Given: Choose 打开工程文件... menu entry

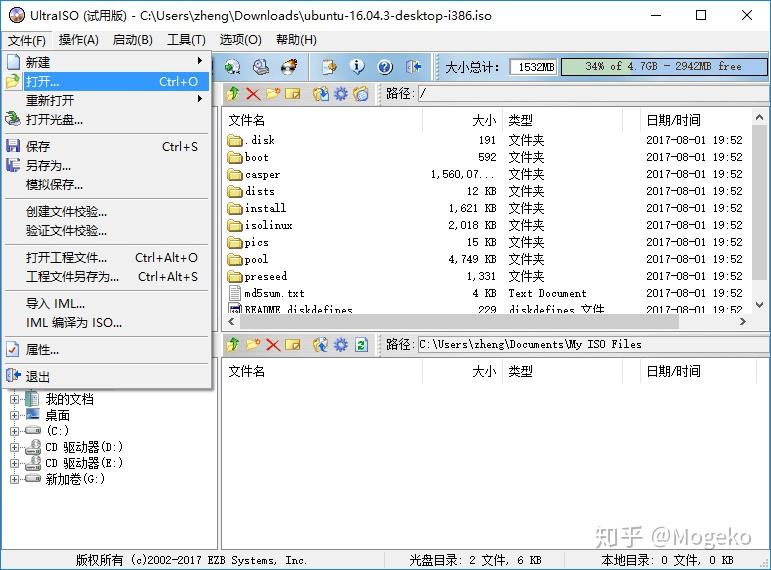Looking at the screenshot, I should click(x=107, y=258).
